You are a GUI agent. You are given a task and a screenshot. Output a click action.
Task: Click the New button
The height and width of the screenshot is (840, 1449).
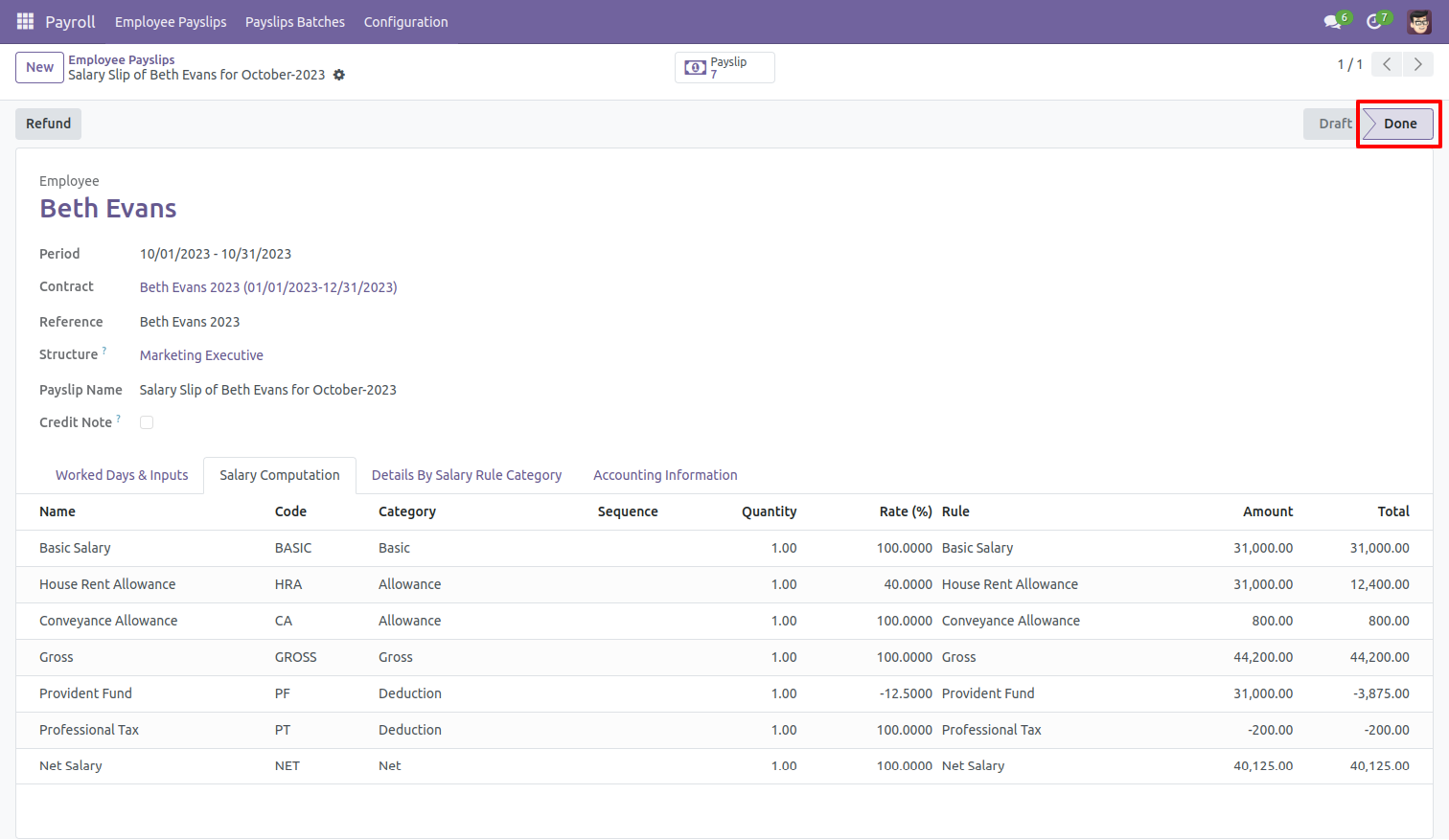(39, 67)
